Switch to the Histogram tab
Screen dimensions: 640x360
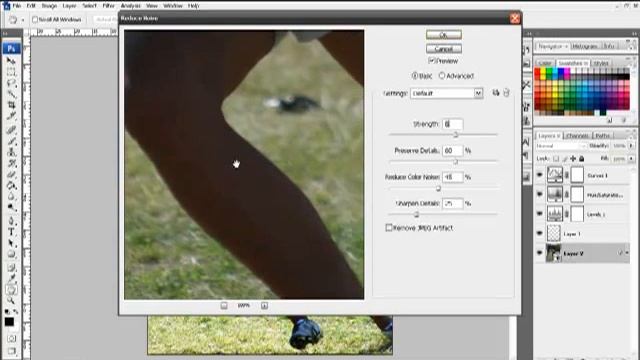pos(585,47)
